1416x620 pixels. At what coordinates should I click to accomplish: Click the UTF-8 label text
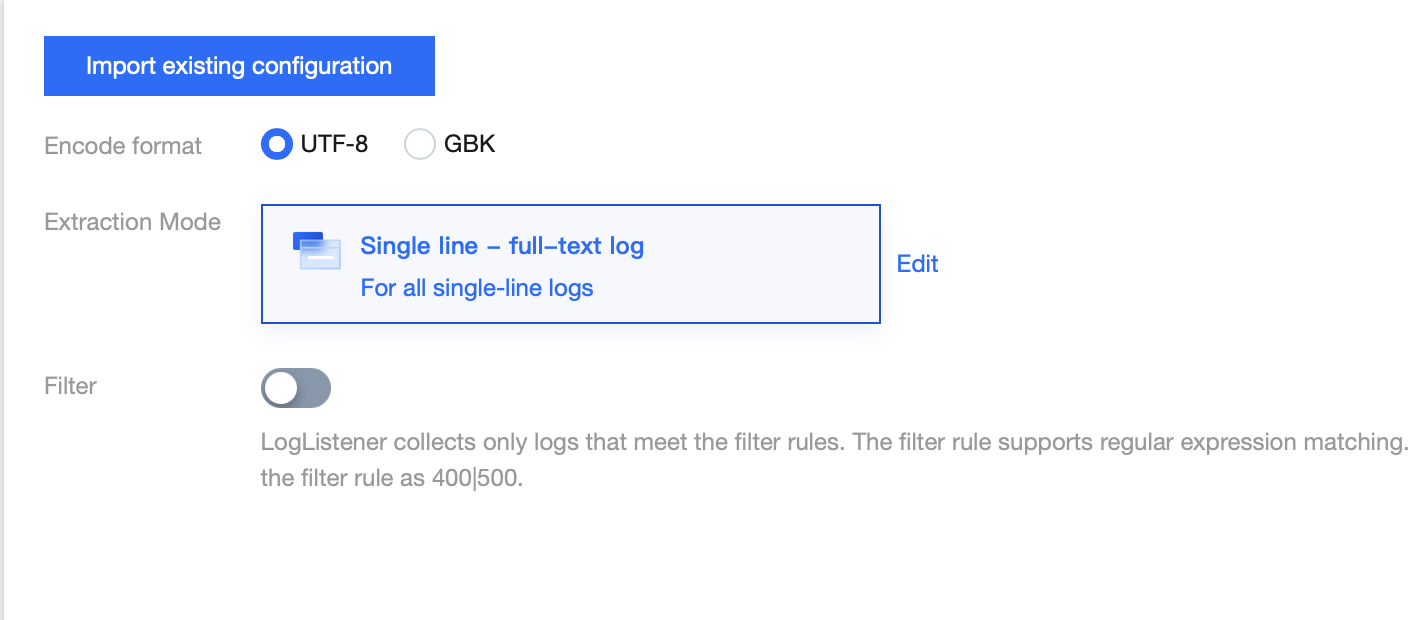[334, 145]
